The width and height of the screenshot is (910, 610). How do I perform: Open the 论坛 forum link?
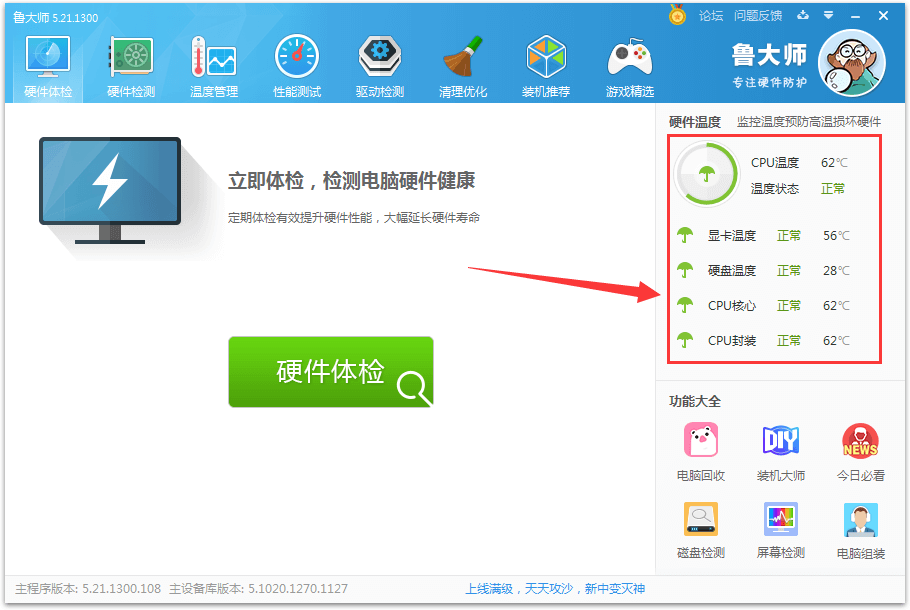click(x=711, y=15)
